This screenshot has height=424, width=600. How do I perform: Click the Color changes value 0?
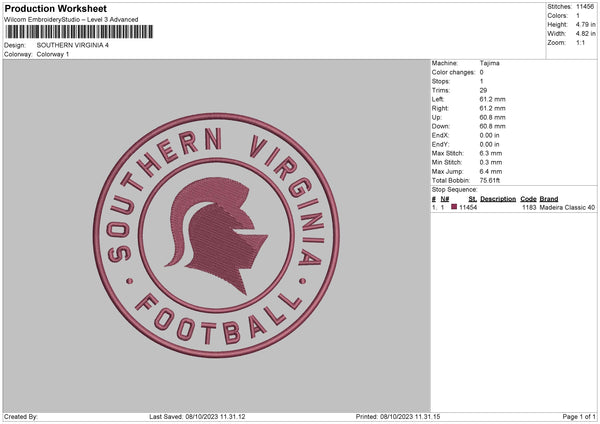481,72
